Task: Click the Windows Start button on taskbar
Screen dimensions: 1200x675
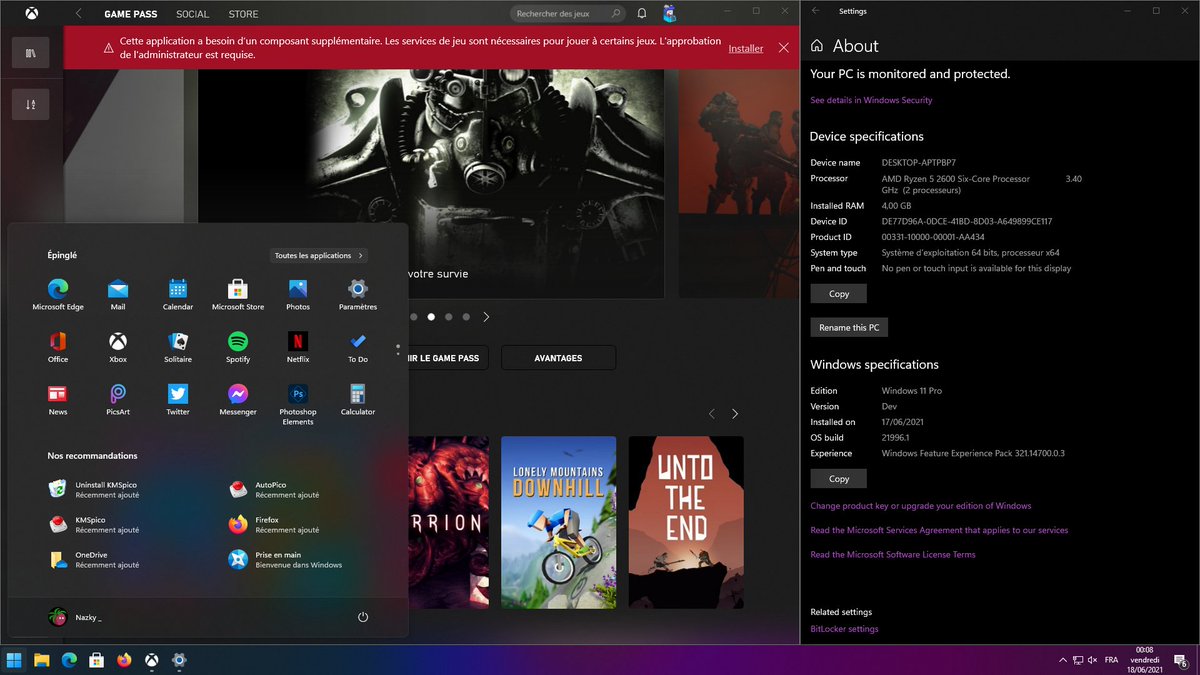Action: (15, 660)
